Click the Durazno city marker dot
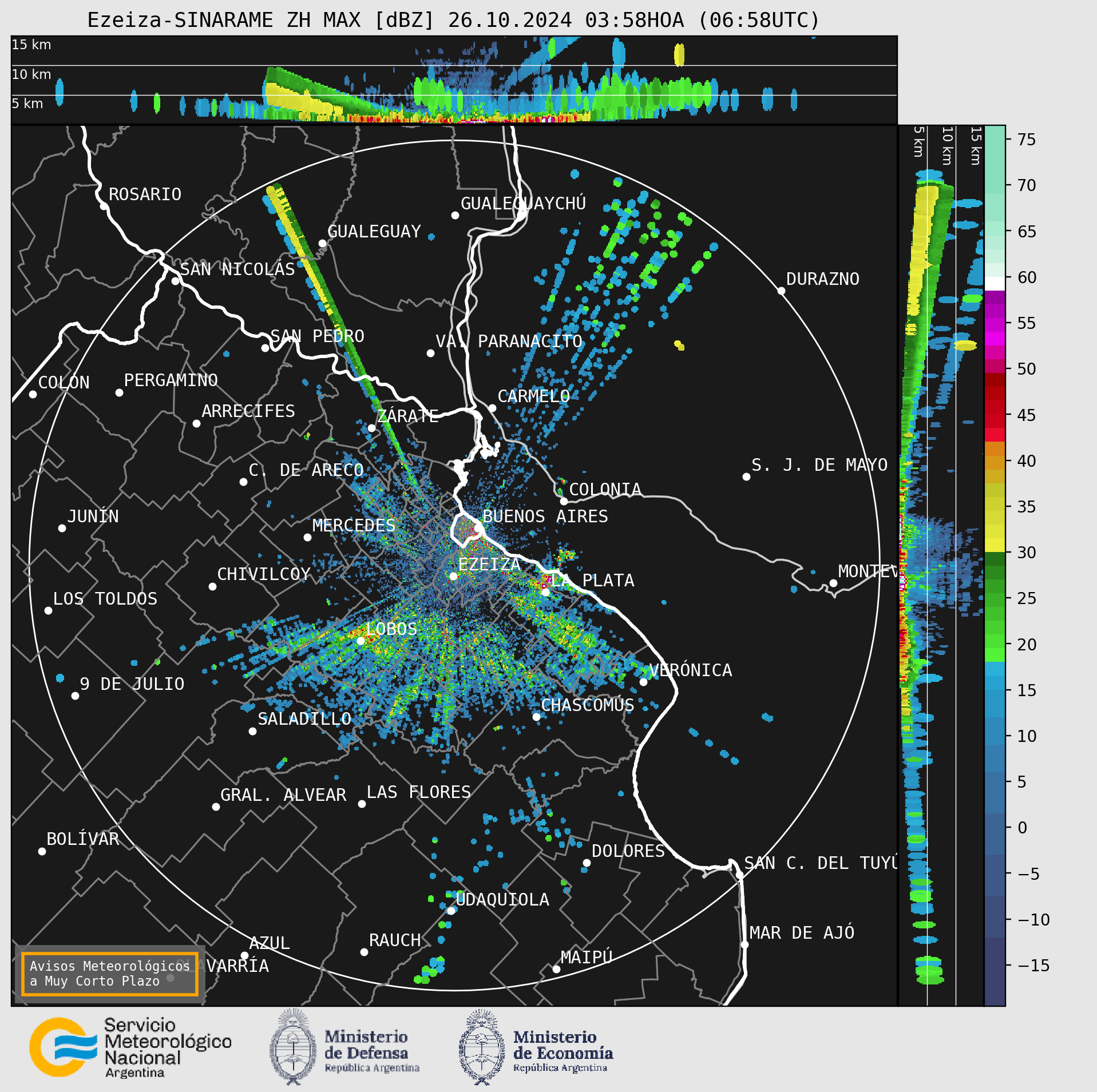 (781, 291)
